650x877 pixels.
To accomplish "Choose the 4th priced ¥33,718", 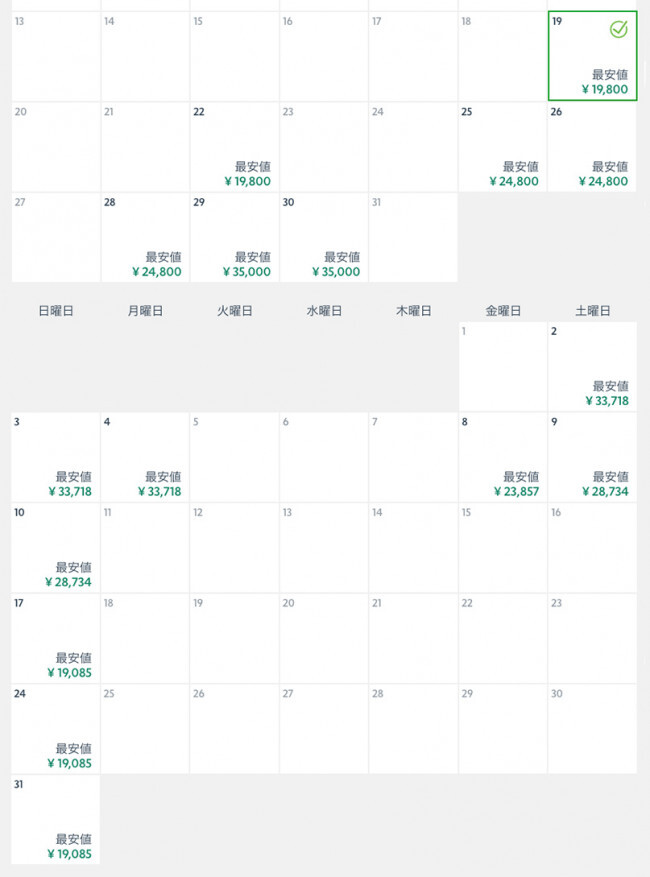I will [x=145, y=458].
